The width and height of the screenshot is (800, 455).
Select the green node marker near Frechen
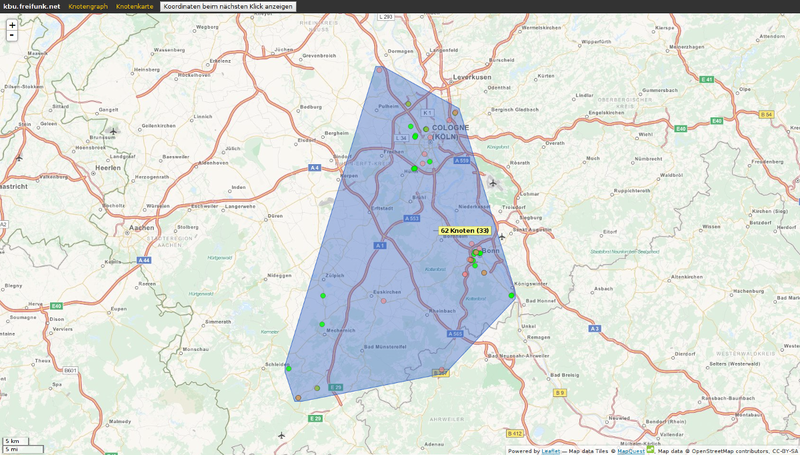tap(414, 168)
